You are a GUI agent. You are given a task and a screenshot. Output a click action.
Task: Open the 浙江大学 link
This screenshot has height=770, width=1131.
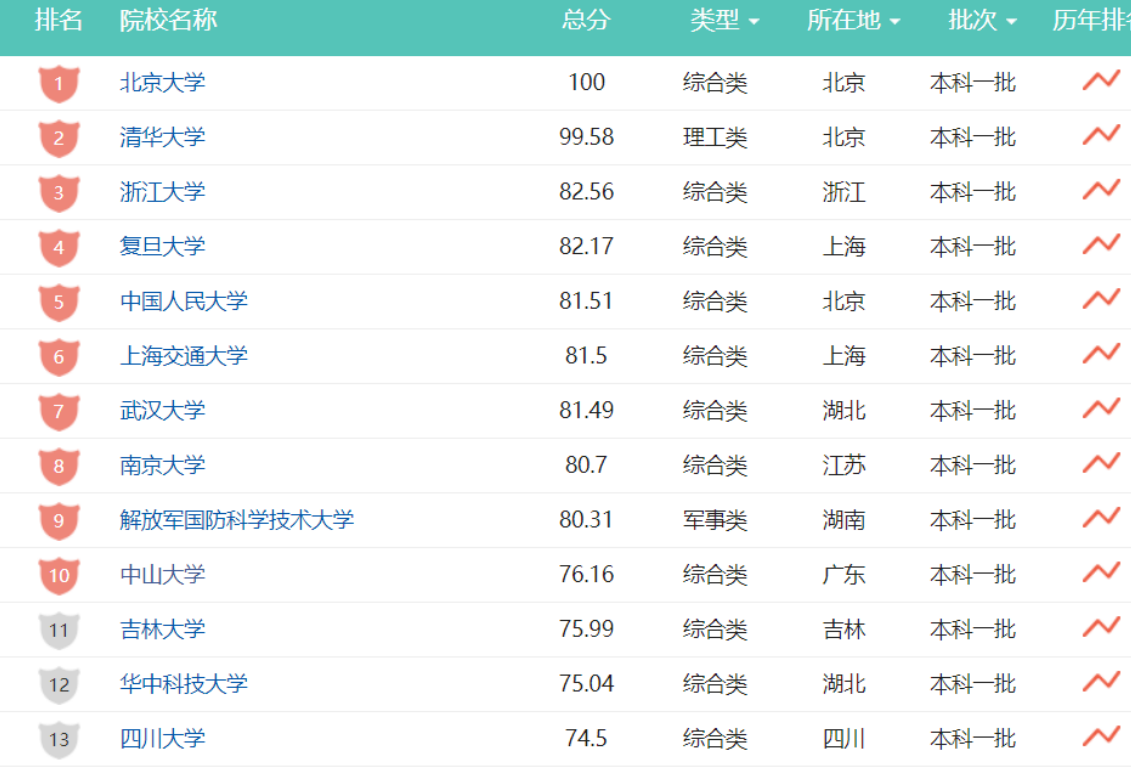coord(162,192)
